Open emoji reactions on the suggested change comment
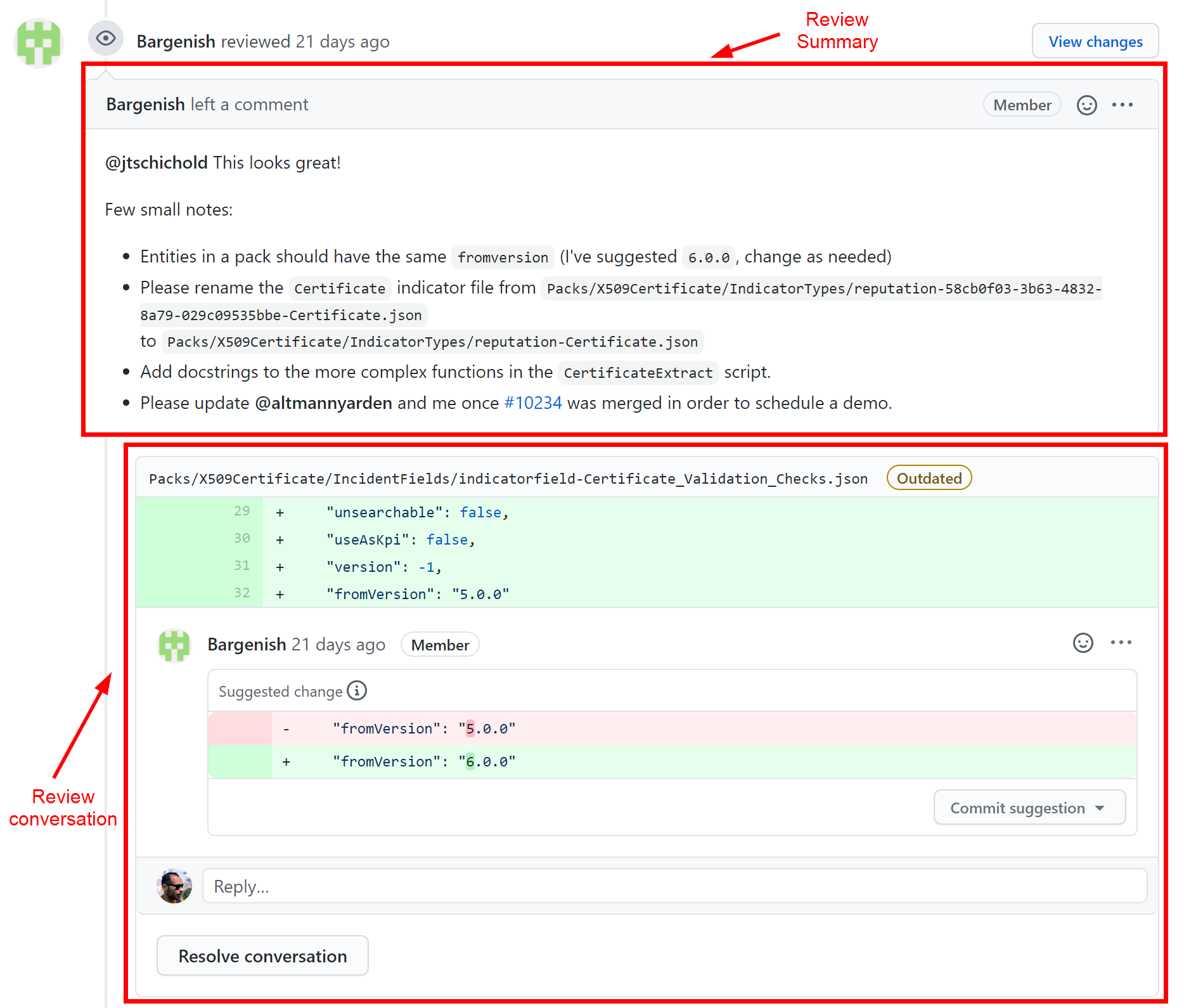1184x1008 pixels. coord(1083,643)
